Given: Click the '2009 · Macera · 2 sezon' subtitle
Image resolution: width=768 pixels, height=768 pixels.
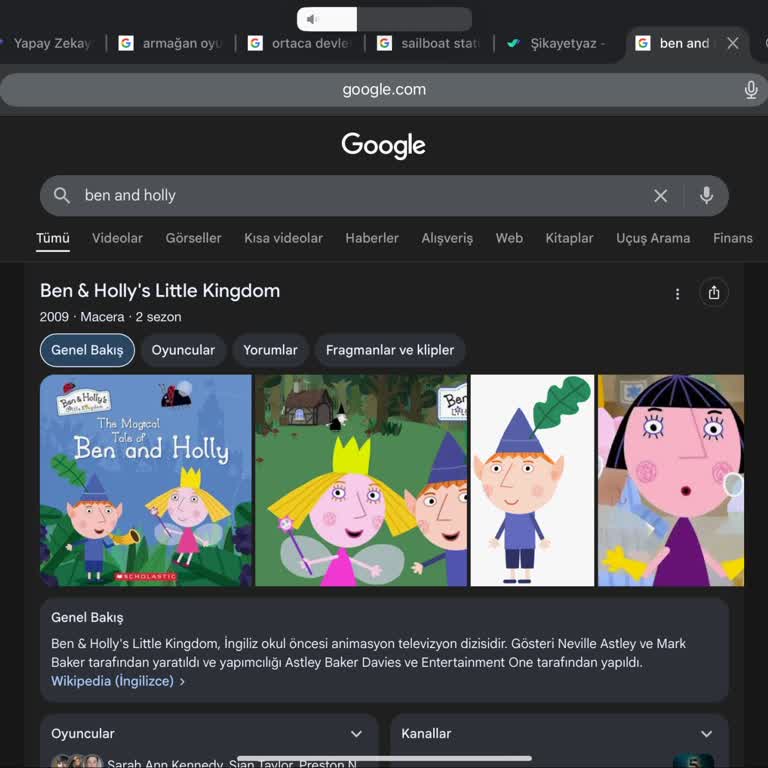Looking at the screenshot, I should (111, 317).
